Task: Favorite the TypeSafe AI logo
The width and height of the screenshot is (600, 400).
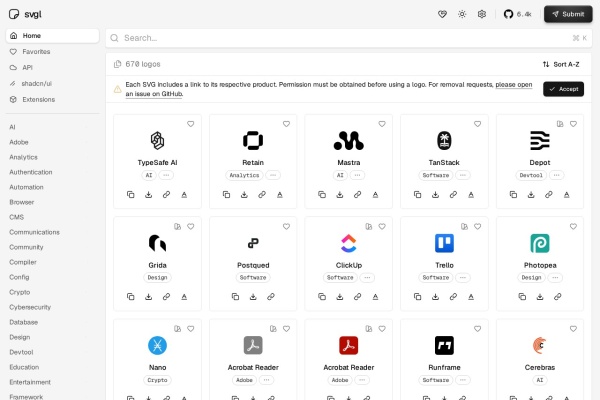Action: (x=191, y=124)
